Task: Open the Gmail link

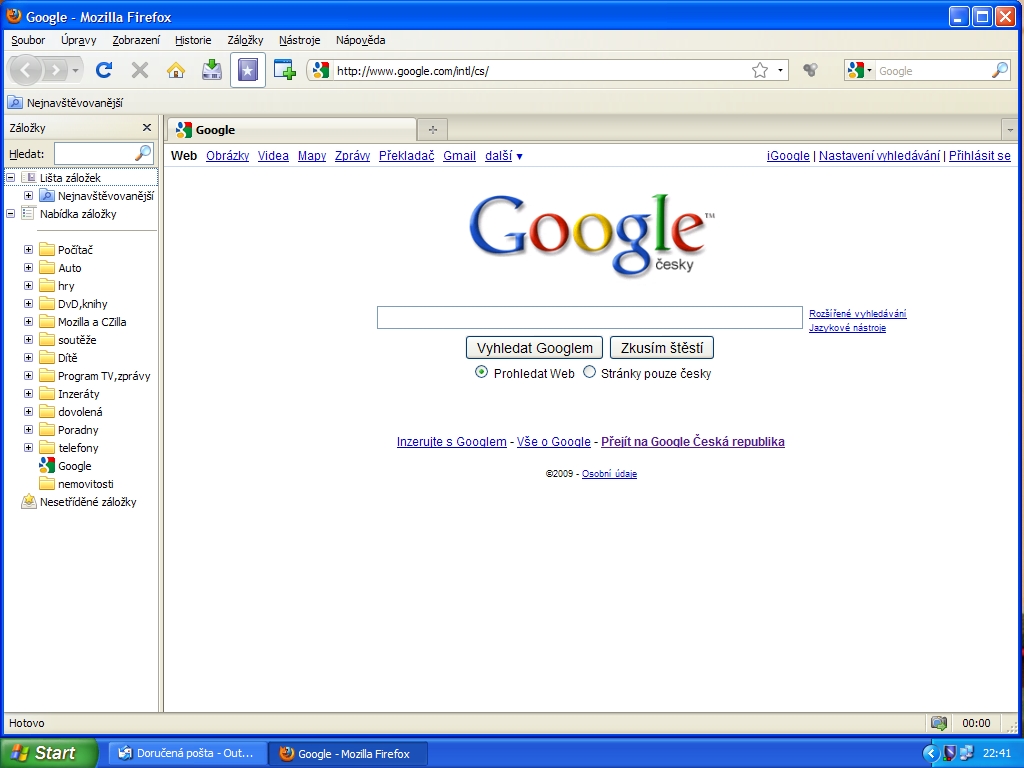Action: [459, 155]
